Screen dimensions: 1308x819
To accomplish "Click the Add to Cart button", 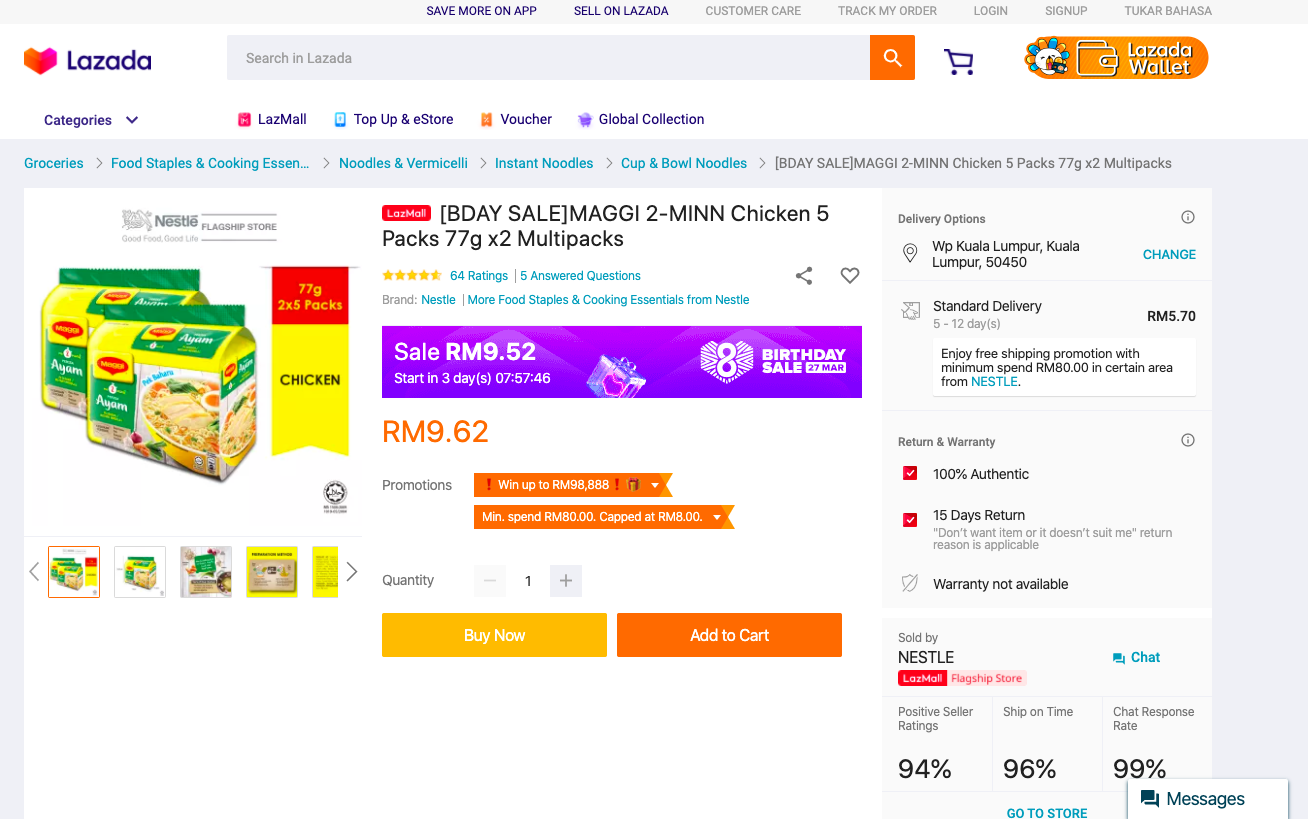I will [x=729, y=635].
